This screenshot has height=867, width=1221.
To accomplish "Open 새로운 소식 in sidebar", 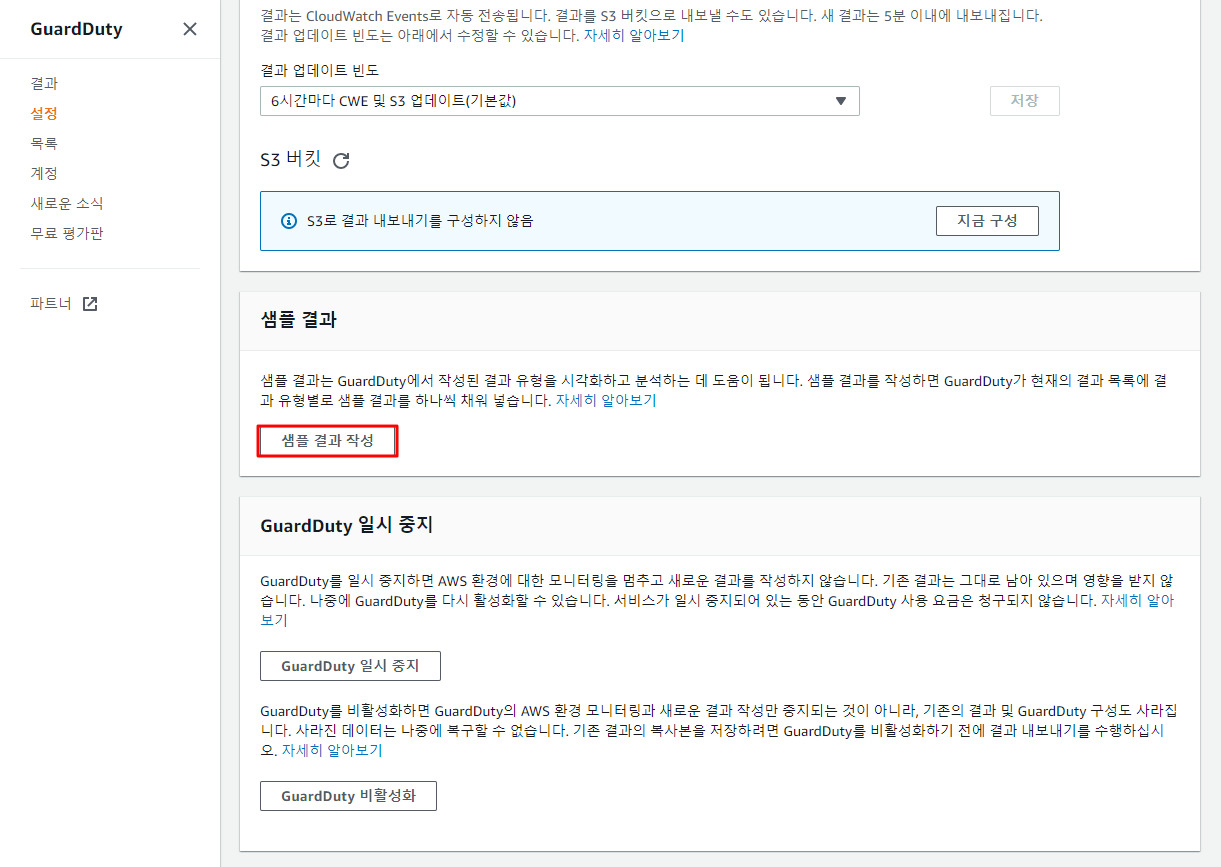I will 67,204.
